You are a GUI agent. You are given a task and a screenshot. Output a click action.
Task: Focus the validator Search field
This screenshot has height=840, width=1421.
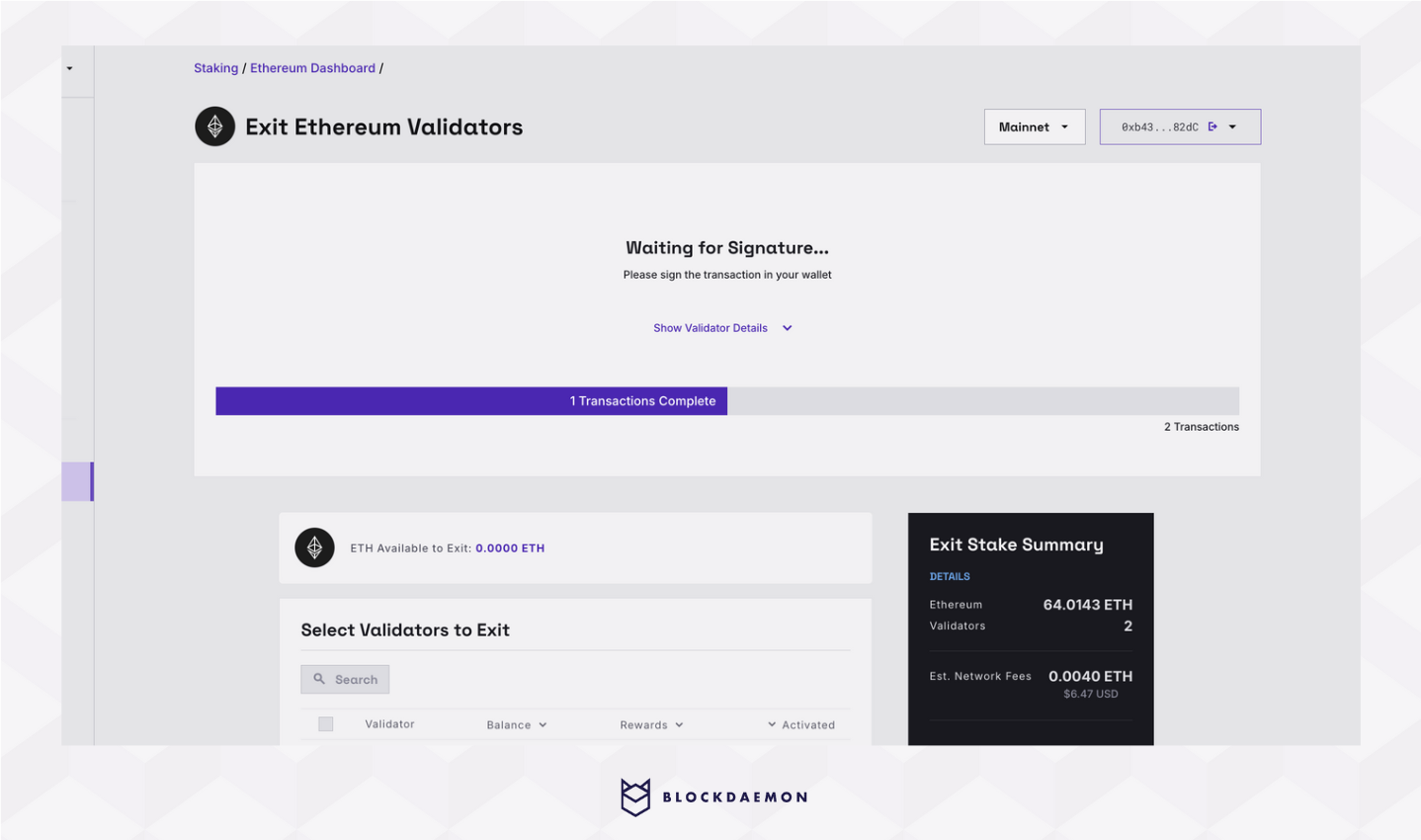345,679
